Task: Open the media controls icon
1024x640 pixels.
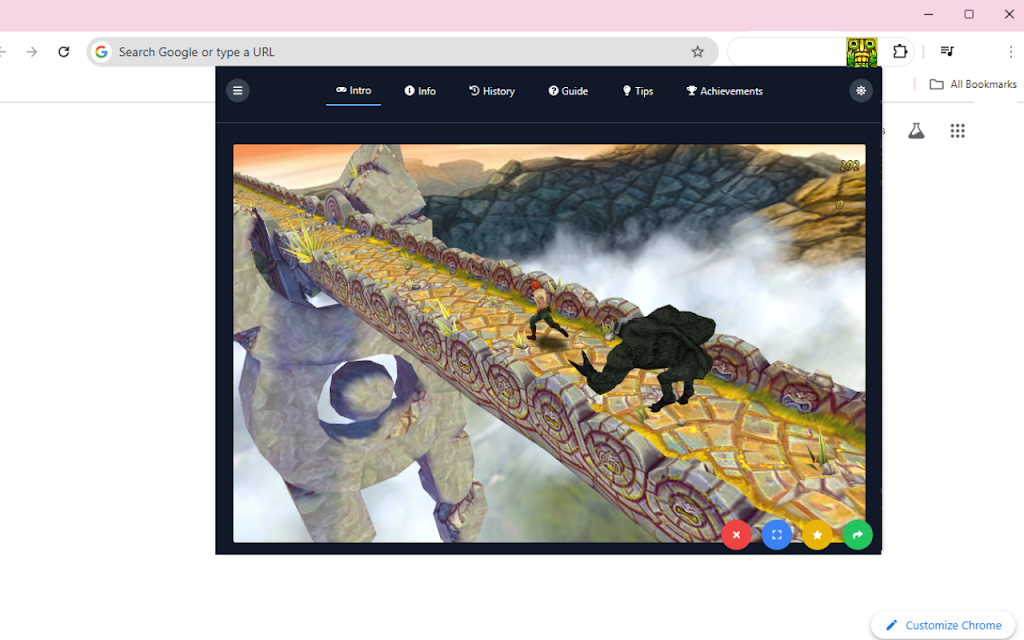Action: coord(947,52)
